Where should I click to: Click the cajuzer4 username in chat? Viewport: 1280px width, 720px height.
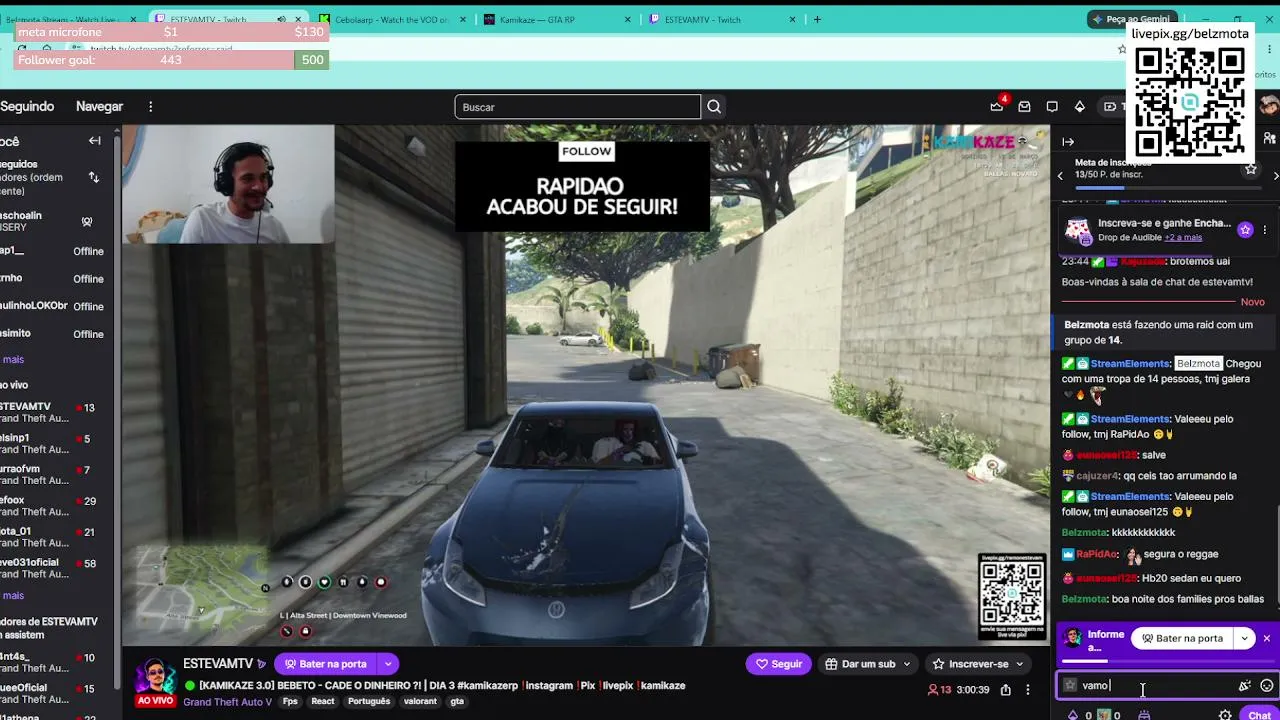(1097, 477)
